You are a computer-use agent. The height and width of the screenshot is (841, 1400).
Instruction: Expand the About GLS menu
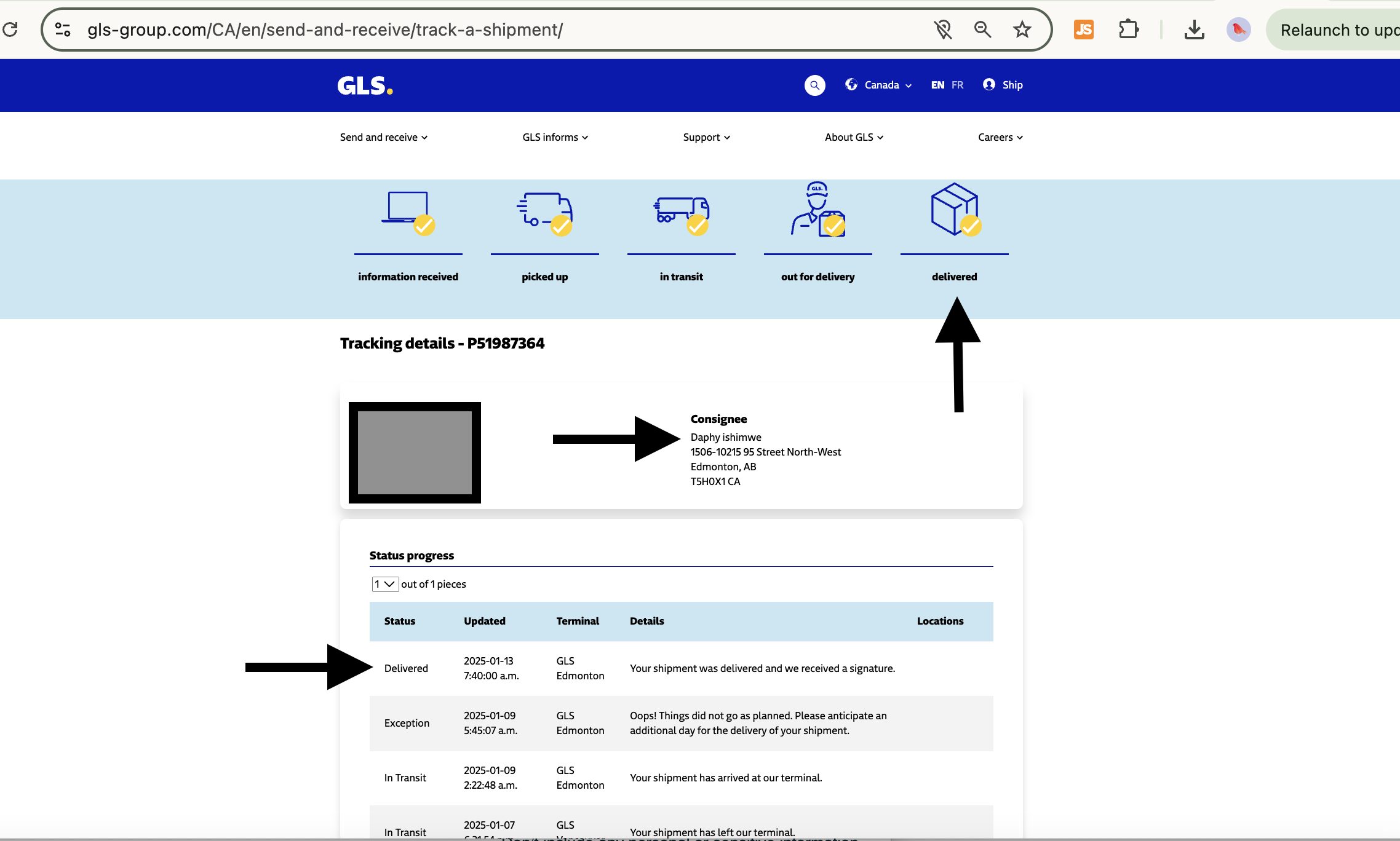click(x=854, y=137)
